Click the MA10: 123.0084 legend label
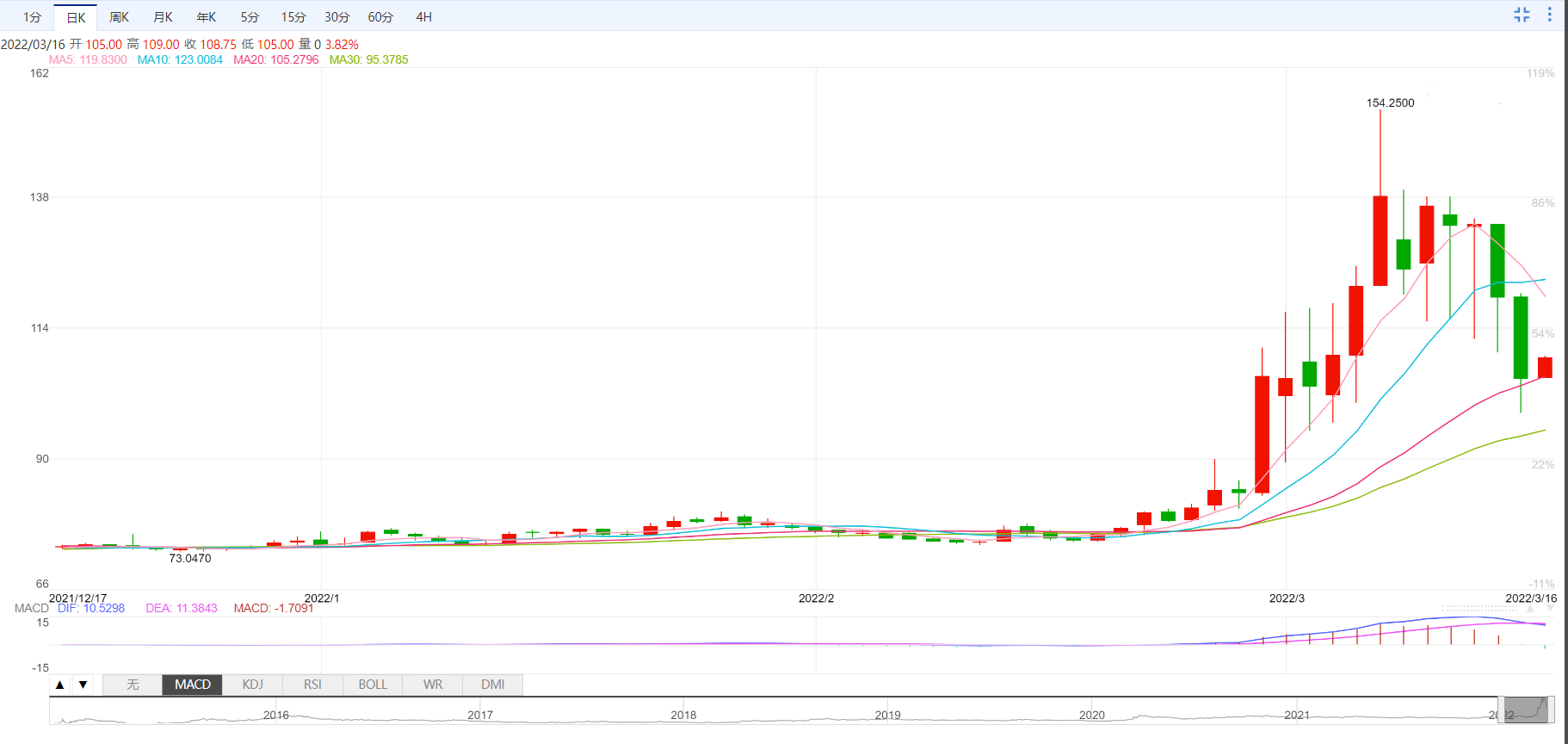1568x744 pixels. click(x=180, y=59)
